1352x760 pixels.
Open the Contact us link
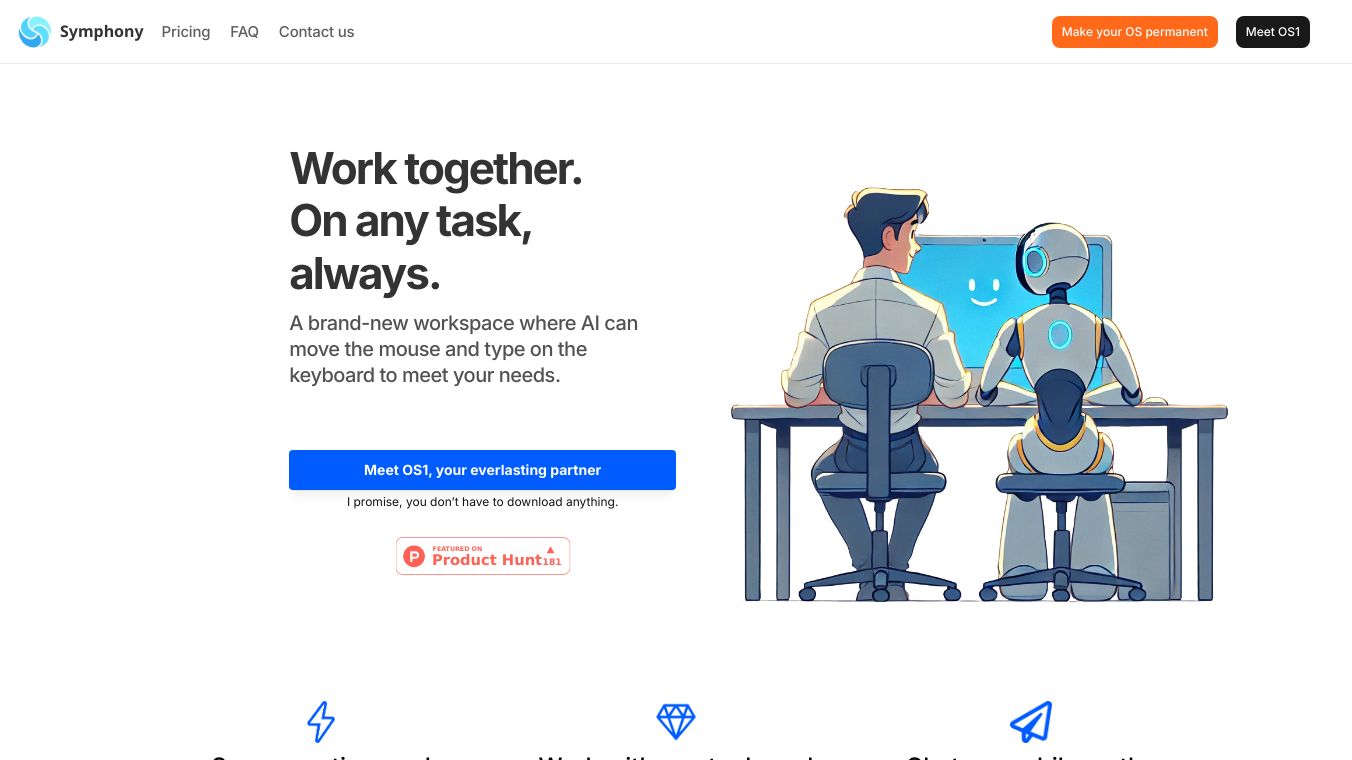coord(316,32)
